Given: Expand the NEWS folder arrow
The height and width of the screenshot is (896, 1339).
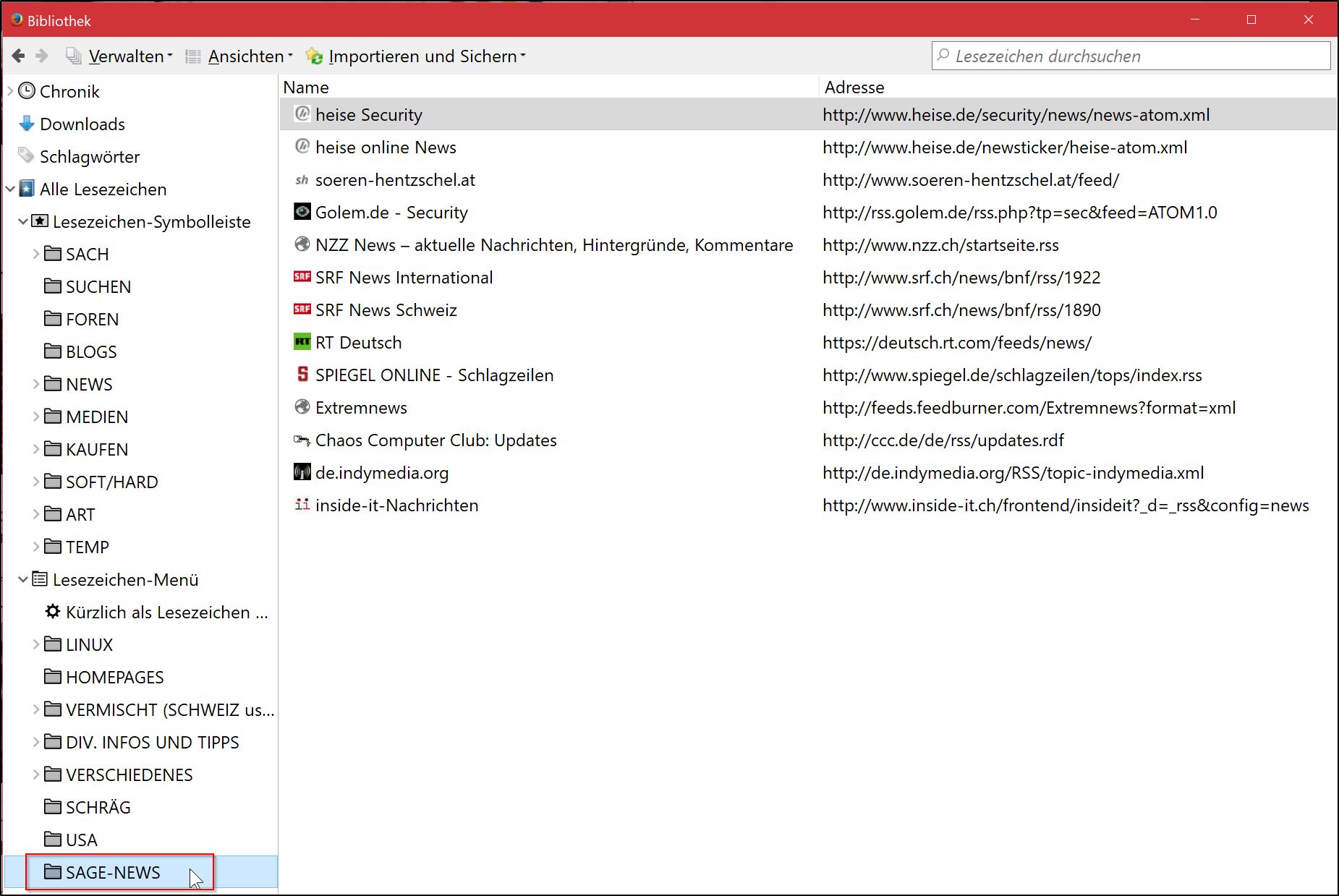Looking at the screenshot, I should click(x=36, y=384).
